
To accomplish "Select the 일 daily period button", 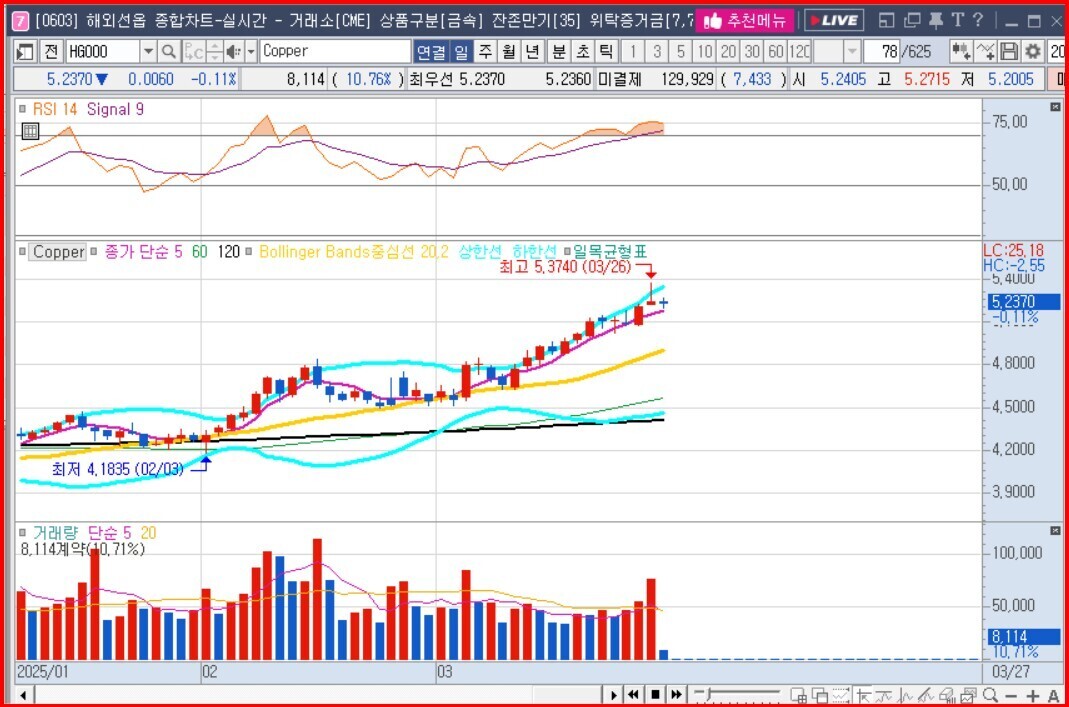I will [461, 51].
